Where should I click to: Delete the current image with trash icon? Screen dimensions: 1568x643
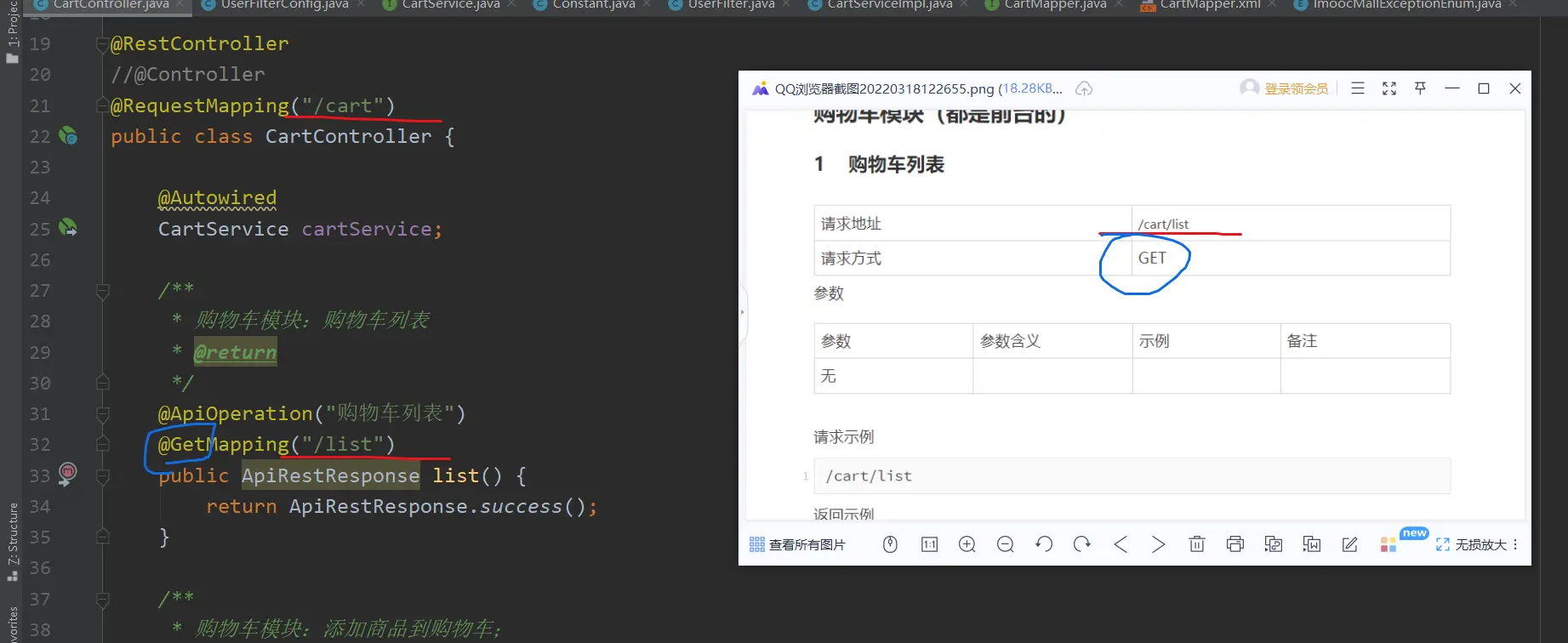(1197, 544)
